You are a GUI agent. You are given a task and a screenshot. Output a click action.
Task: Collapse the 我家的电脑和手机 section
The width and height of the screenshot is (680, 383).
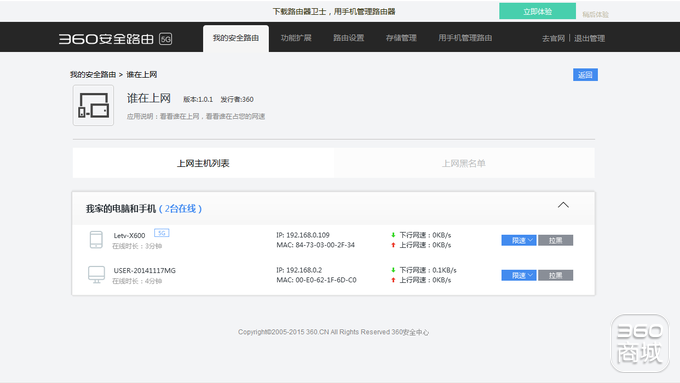coord(563,205)
